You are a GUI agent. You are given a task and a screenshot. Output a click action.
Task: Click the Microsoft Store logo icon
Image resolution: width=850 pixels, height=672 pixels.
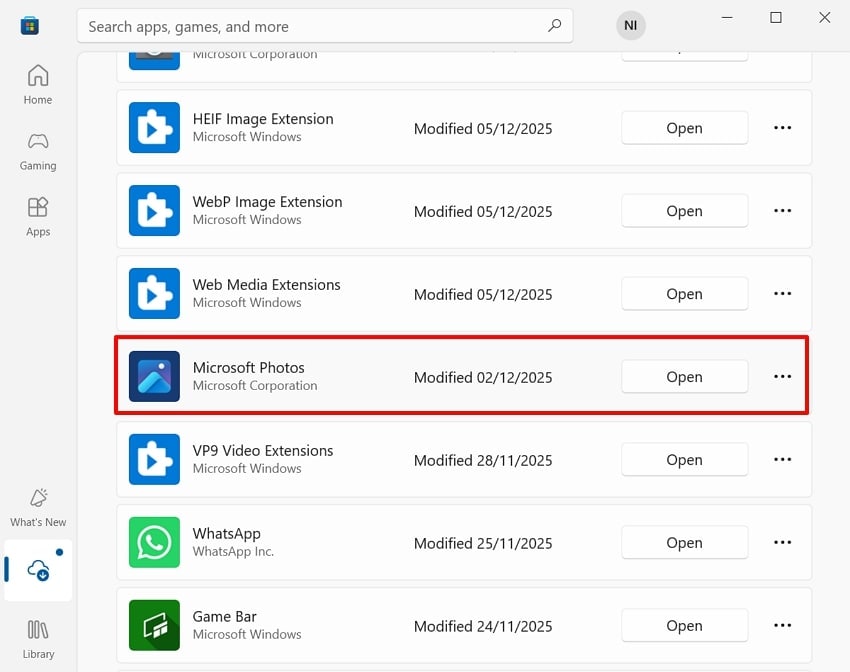click(x=30, y=26)
